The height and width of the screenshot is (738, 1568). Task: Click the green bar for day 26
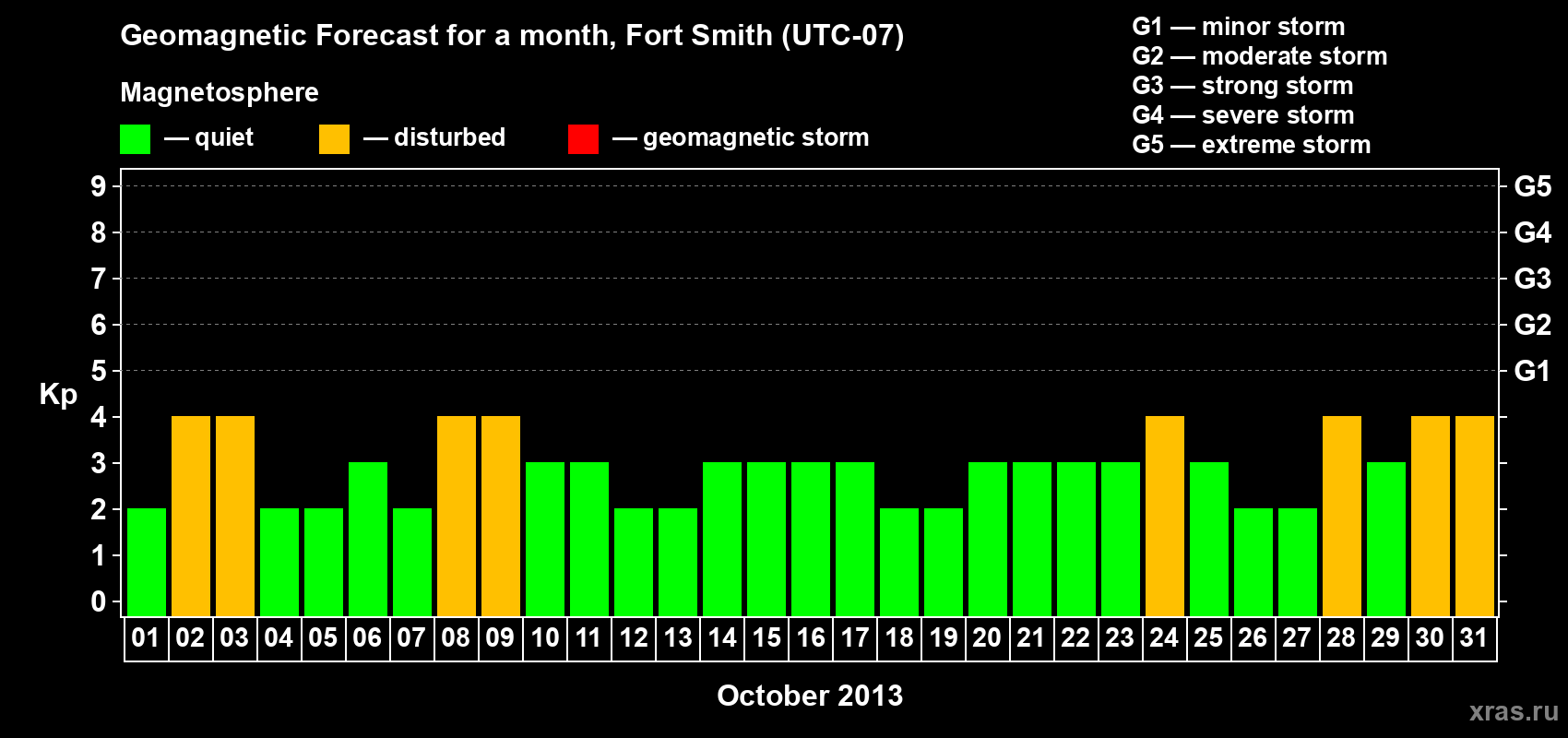pyautogui.click(x=1253, y=563)
